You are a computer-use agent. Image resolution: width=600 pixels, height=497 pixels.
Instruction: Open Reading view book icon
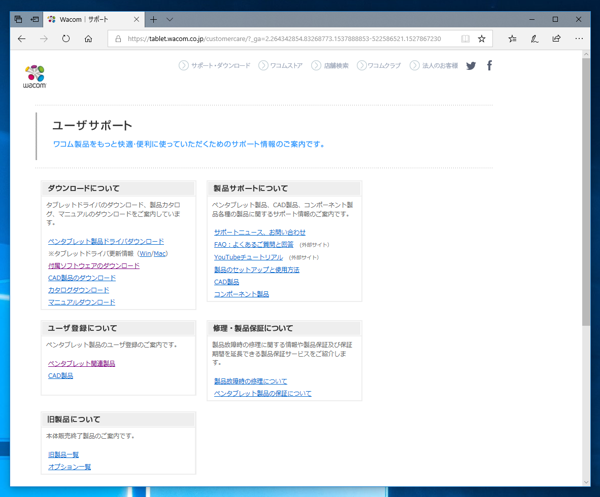(x=465, y=39)
